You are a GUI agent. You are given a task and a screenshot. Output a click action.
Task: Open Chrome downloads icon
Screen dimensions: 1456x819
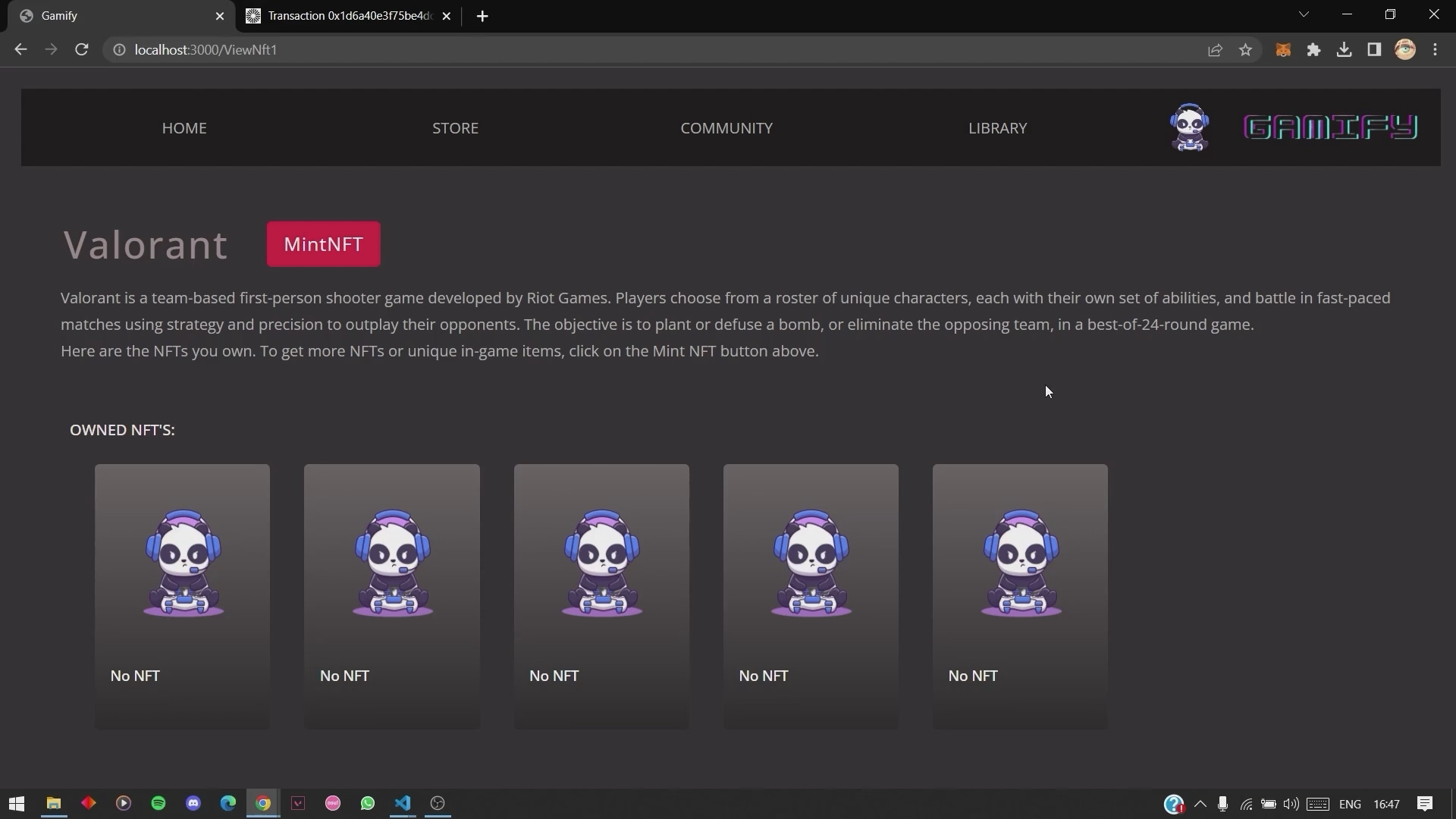tap(1344, 50)
